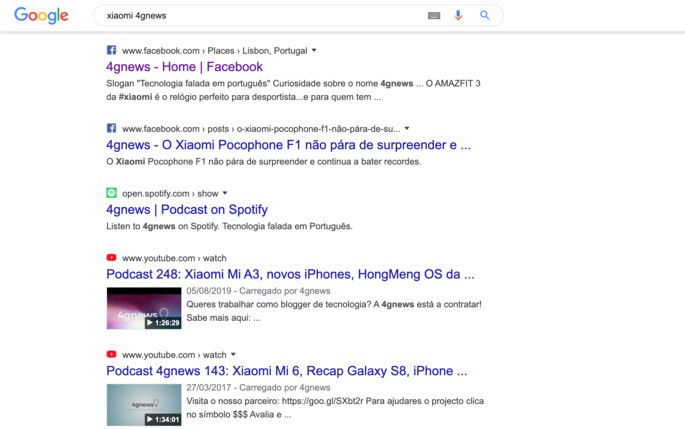Open '4gnews | Podcast on Spotify' result
This screenshot has height=429, width=685.
187,210
